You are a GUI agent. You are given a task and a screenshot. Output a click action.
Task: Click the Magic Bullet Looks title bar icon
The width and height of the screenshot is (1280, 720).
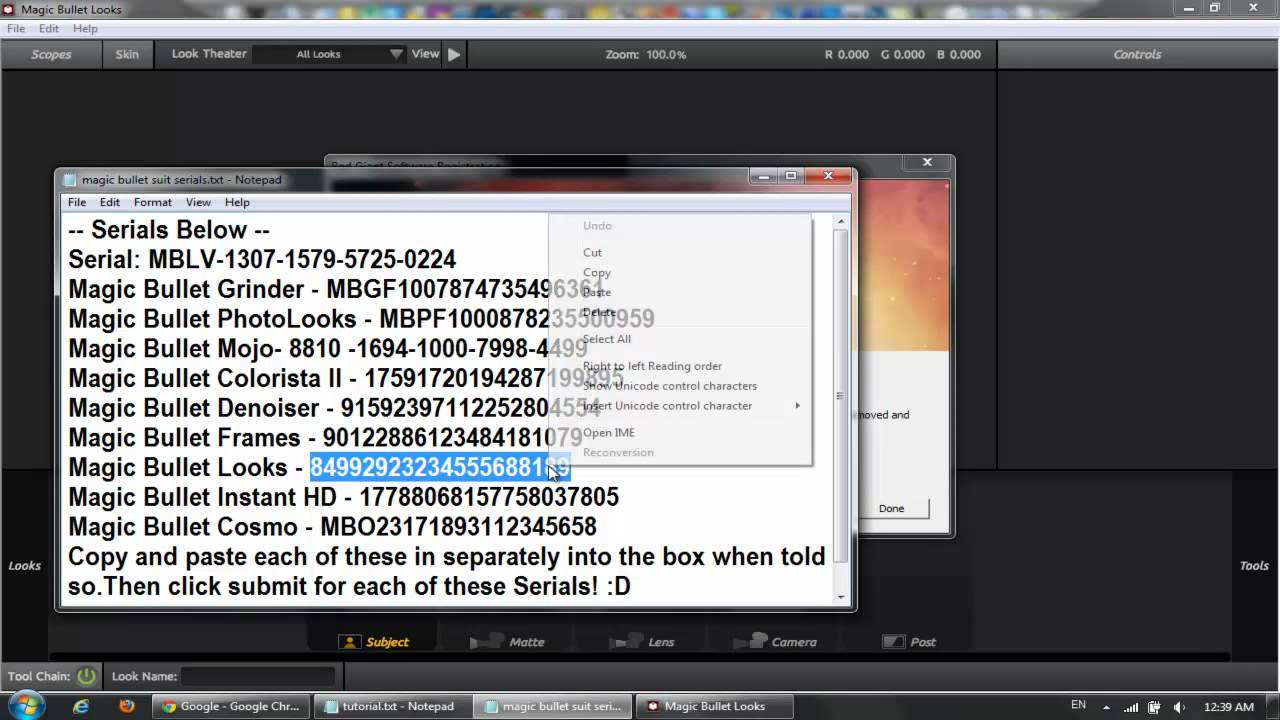(x=9, y=9)
